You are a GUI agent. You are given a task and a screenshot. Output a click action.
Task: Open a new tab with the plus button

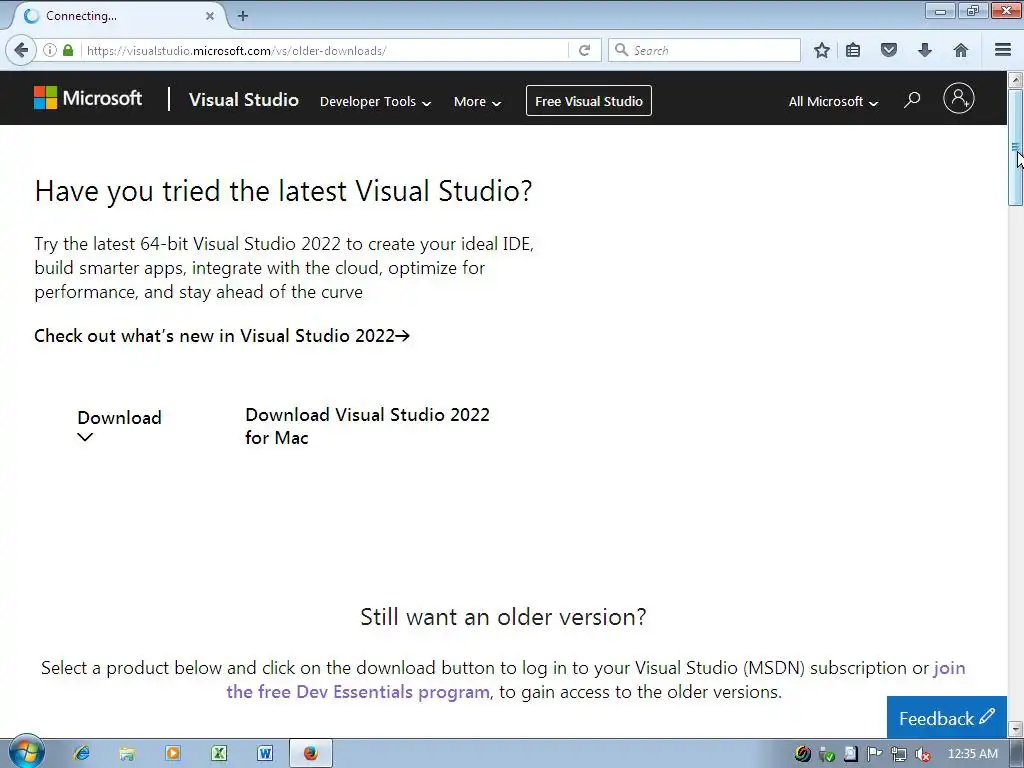click(243, 16)
